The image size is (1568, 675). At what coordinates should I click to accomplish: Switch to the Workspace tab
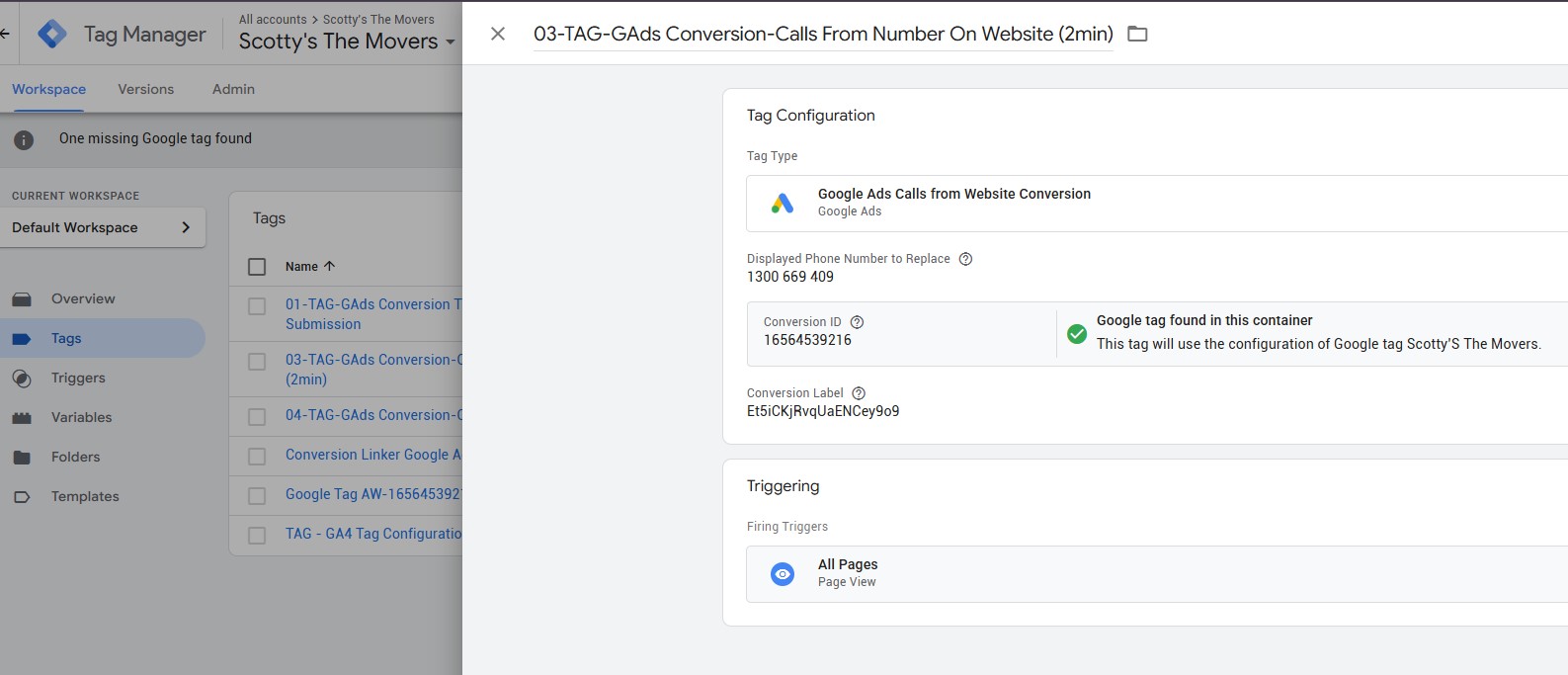48,89
